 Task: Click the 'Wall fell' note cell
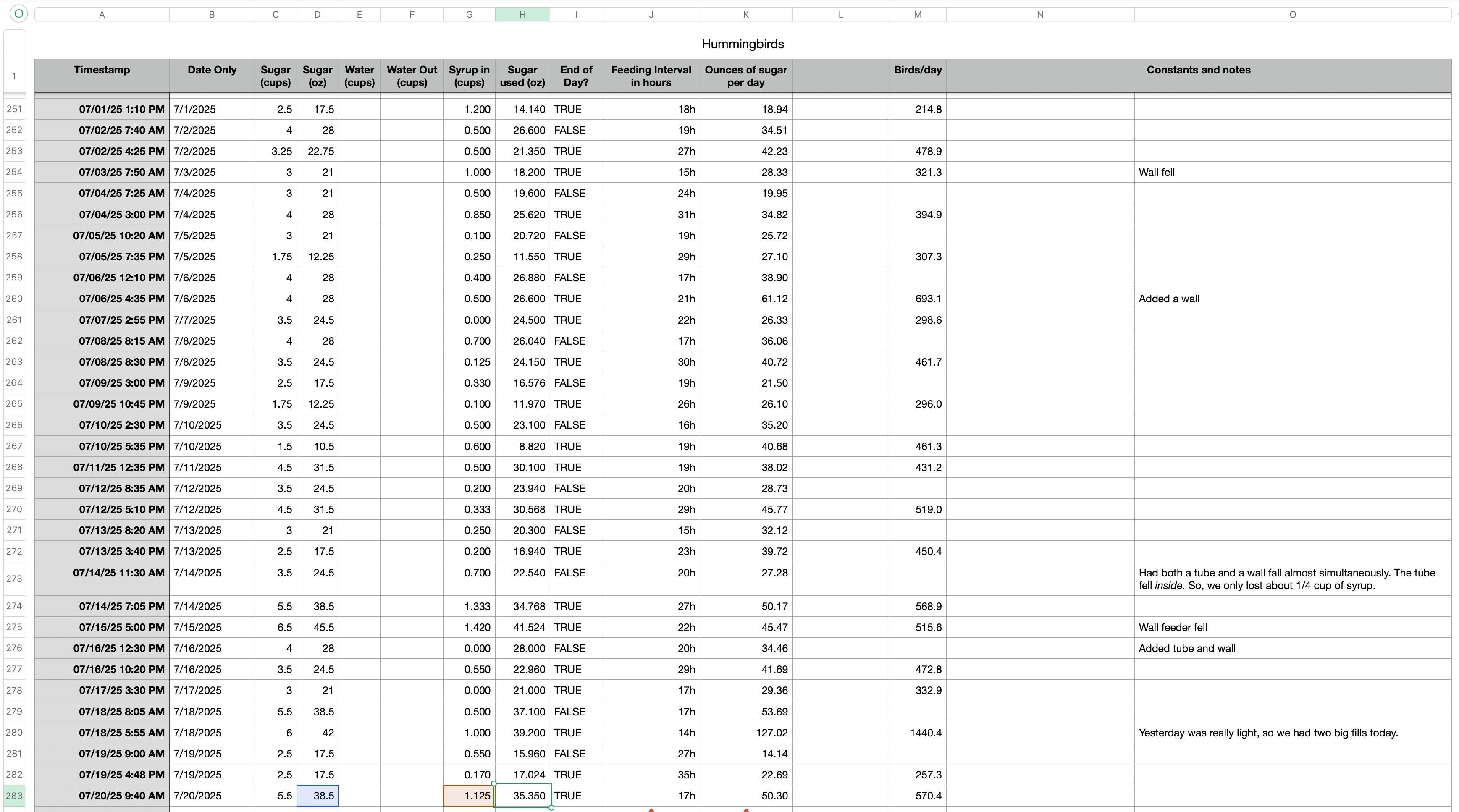[1293, 172]
